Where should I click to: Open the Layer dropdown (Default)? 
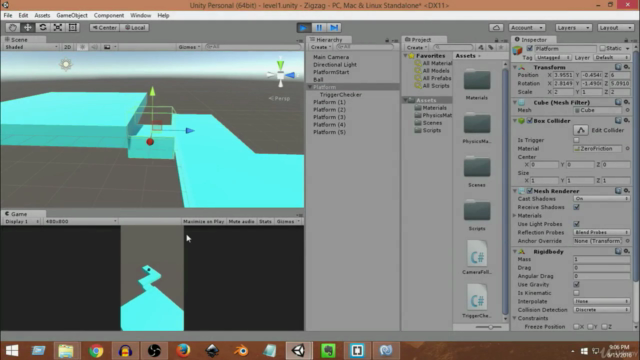point(611,58)
